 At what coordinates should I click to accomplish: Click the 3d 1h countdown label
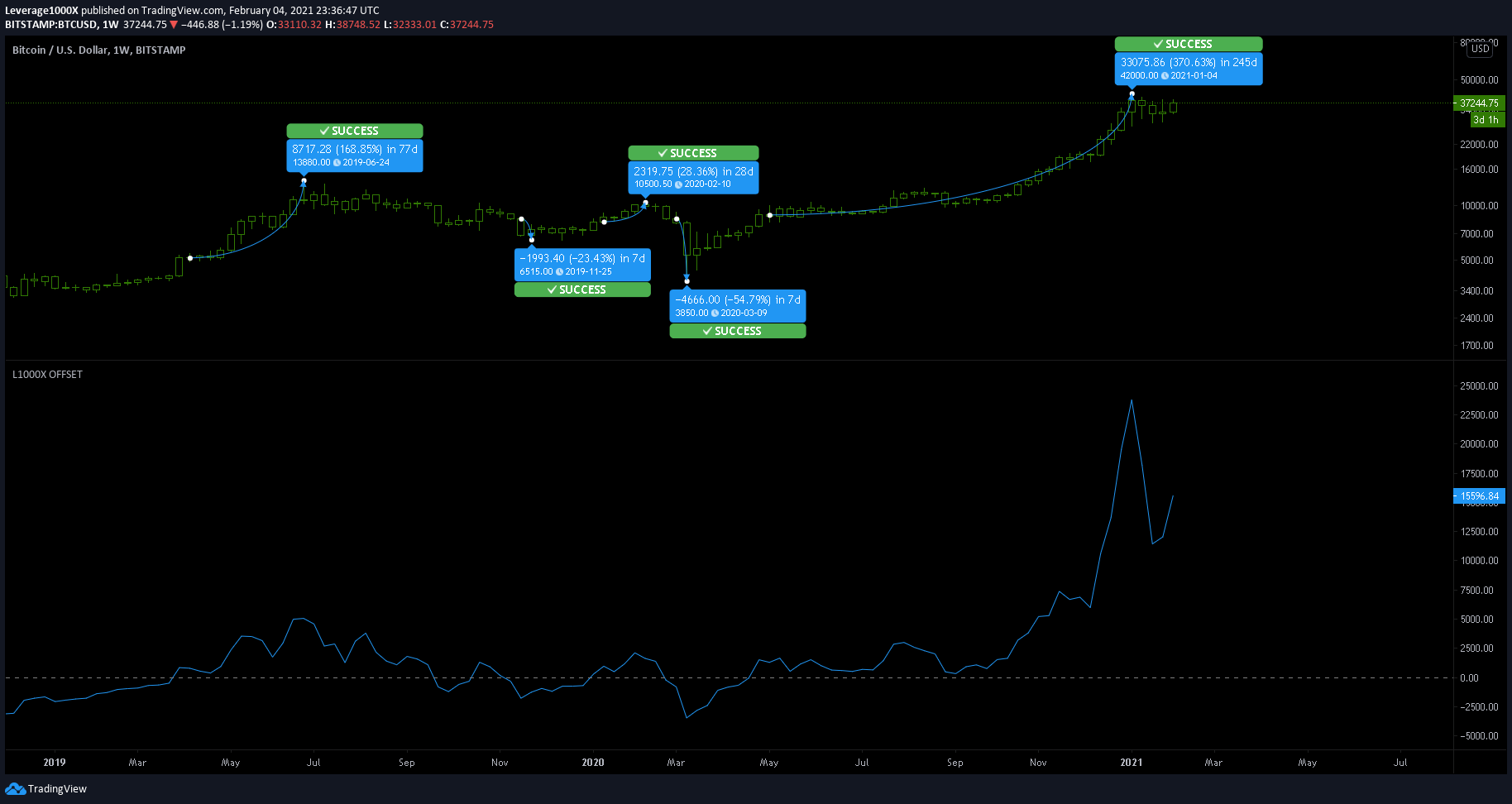tap(1486, 120)
